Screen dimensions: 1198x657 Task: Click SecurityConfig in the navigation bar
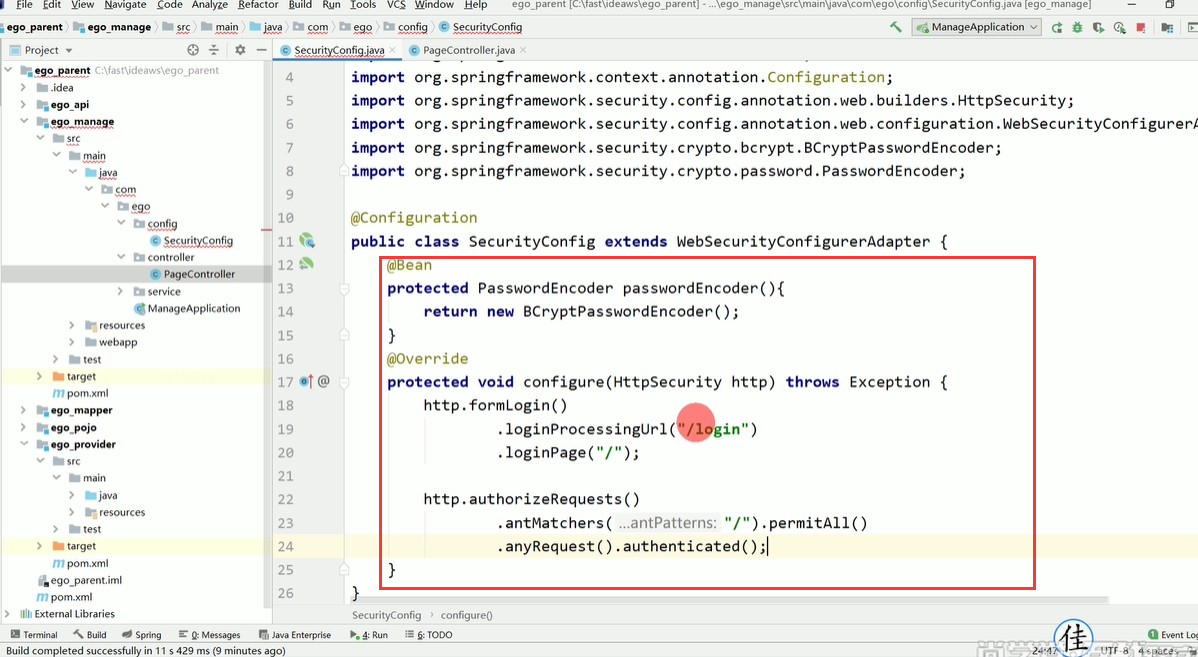click(481, 27)
